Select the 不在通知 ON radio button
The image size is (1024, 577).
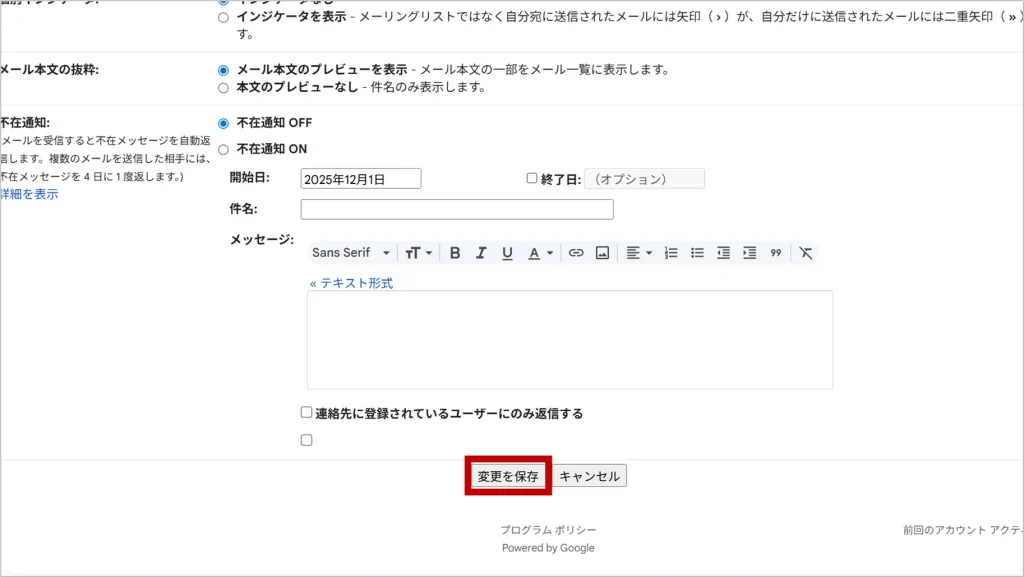coord(223,149)
